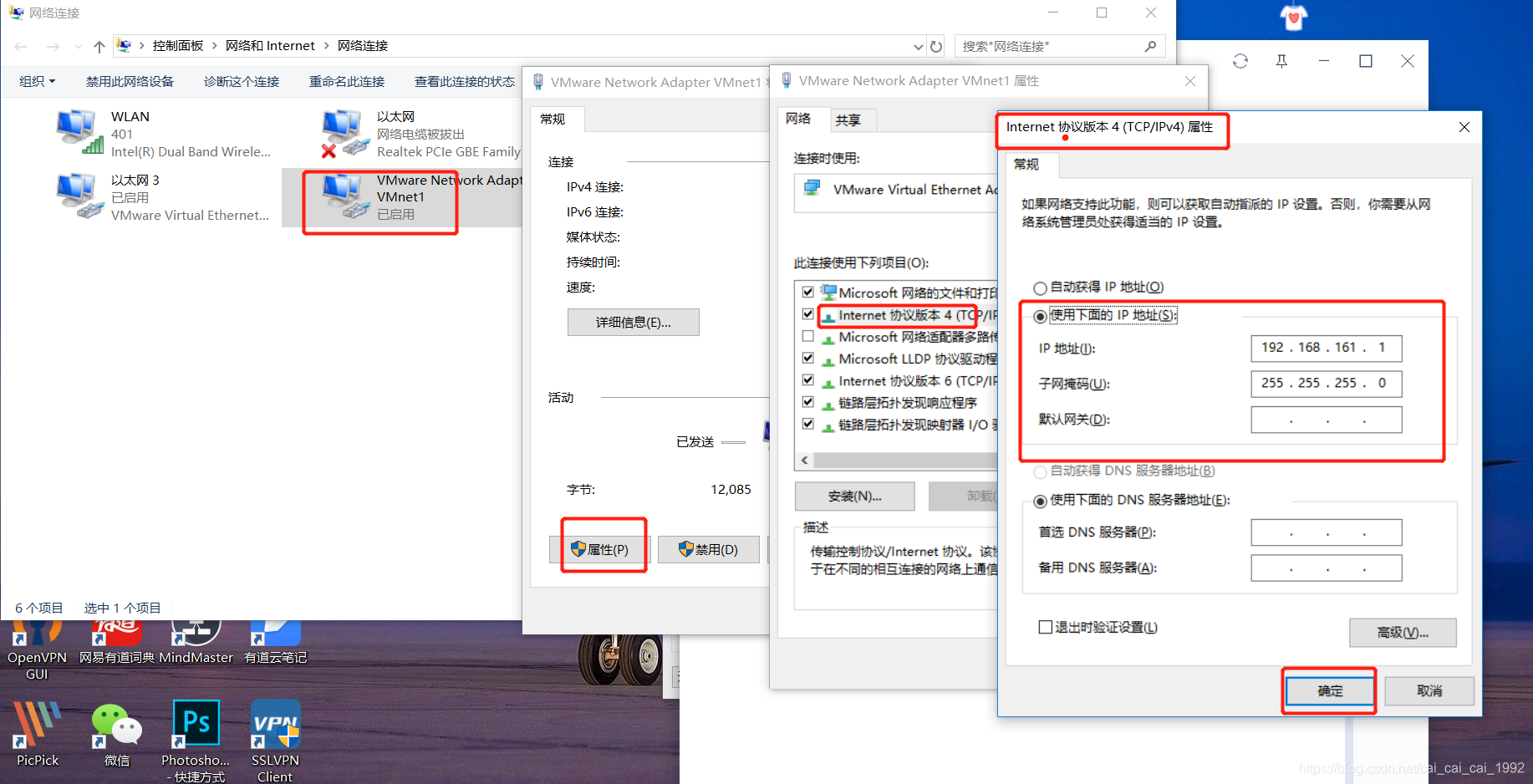Click 禁用(D) button in status dialog
The image size is (1533, 784).
[708, 549]
